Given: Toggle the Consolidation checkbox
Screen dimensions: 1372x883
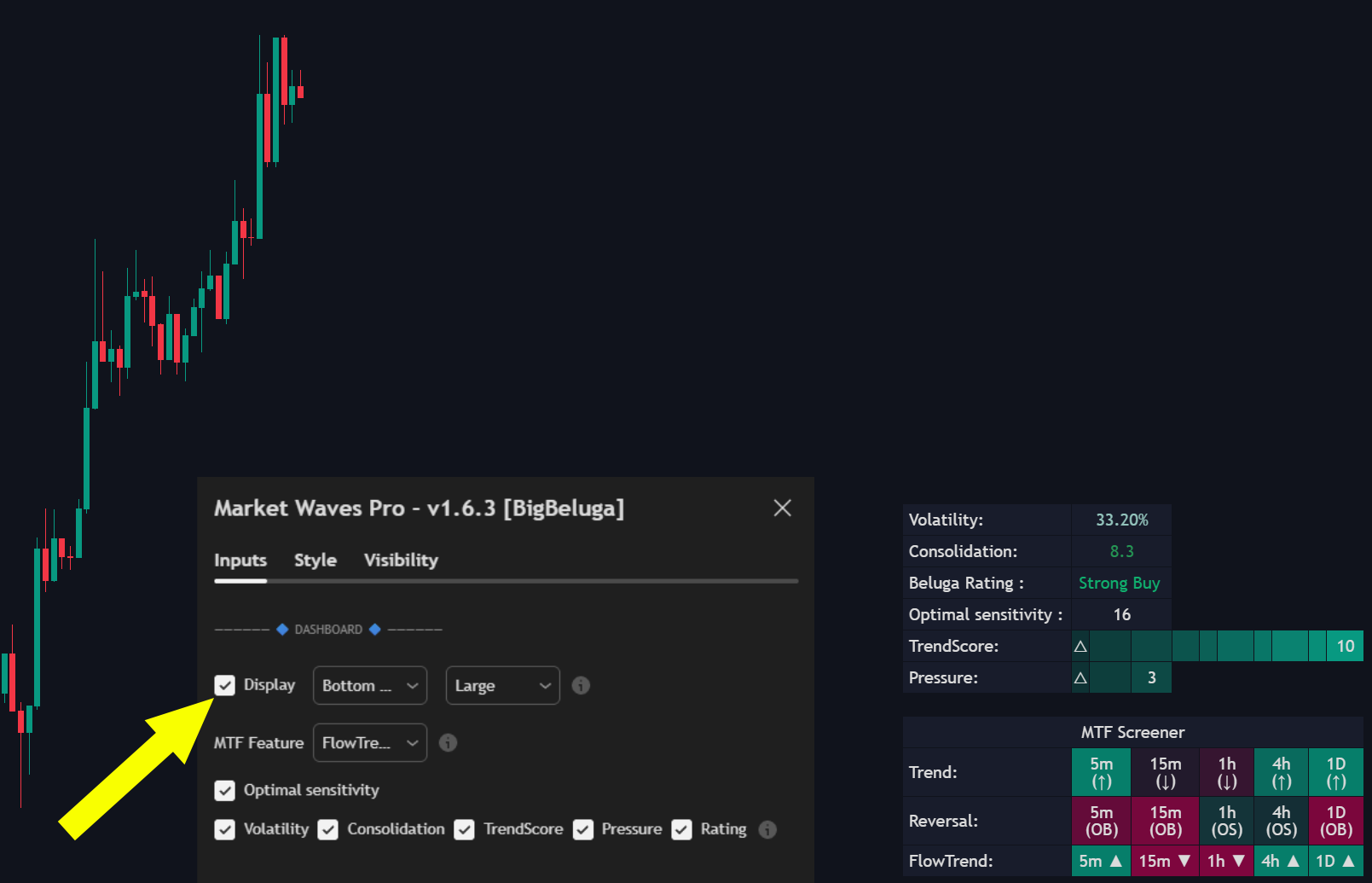Looking at the screenshot, I should point(328,829).
